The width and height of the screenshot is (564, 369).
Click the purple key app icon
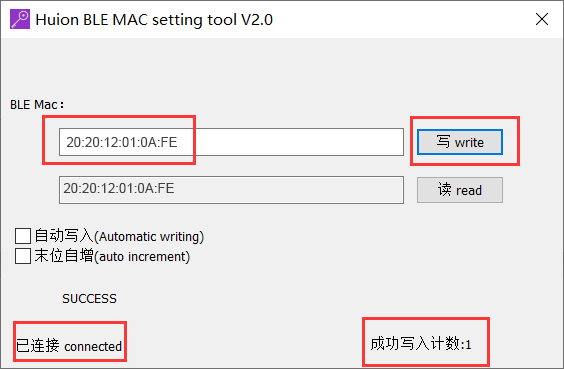20,19
